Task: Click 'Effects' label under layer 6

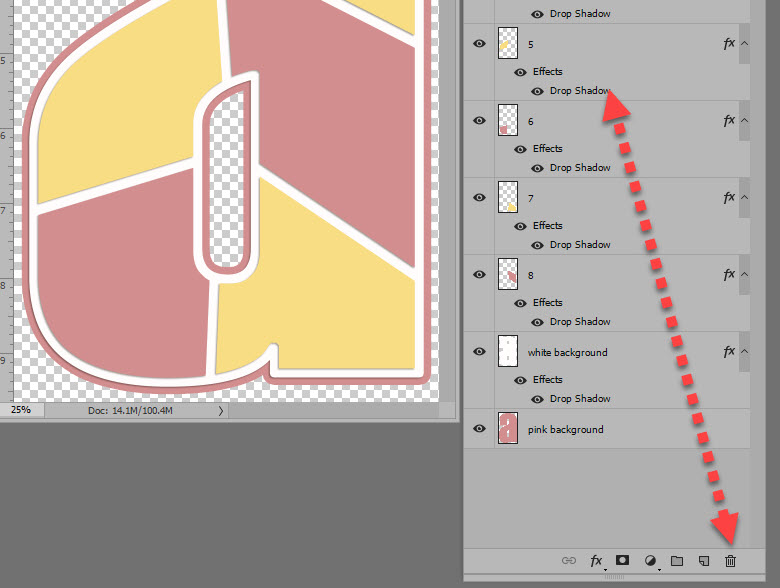Action: [548, 148]
